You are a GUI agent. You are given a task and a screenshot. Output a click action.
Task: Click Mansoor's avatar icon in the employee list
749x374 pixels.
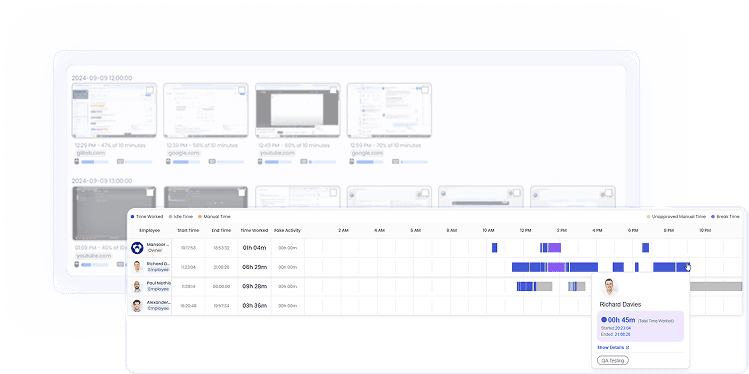point(137,248)
